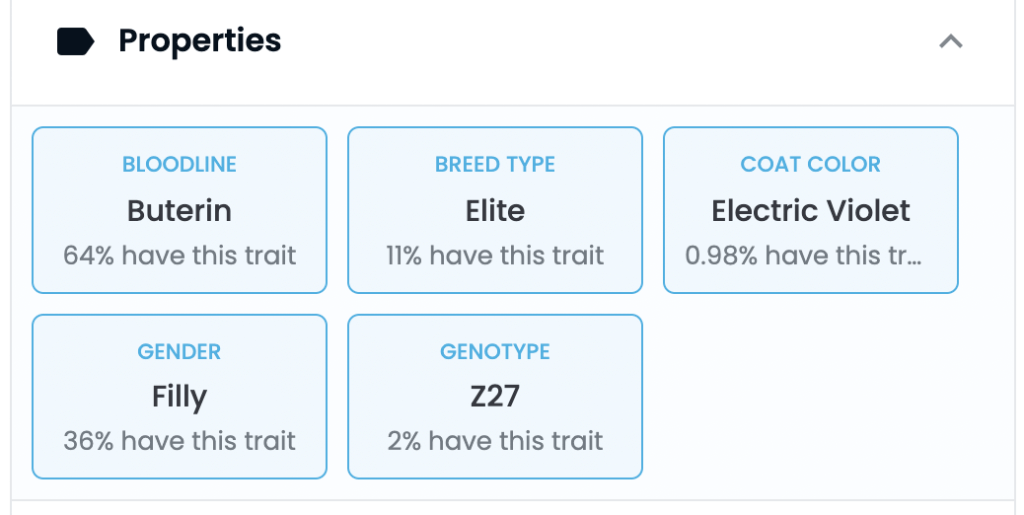Select the Z27 genotype value

(x=495, y=397)
